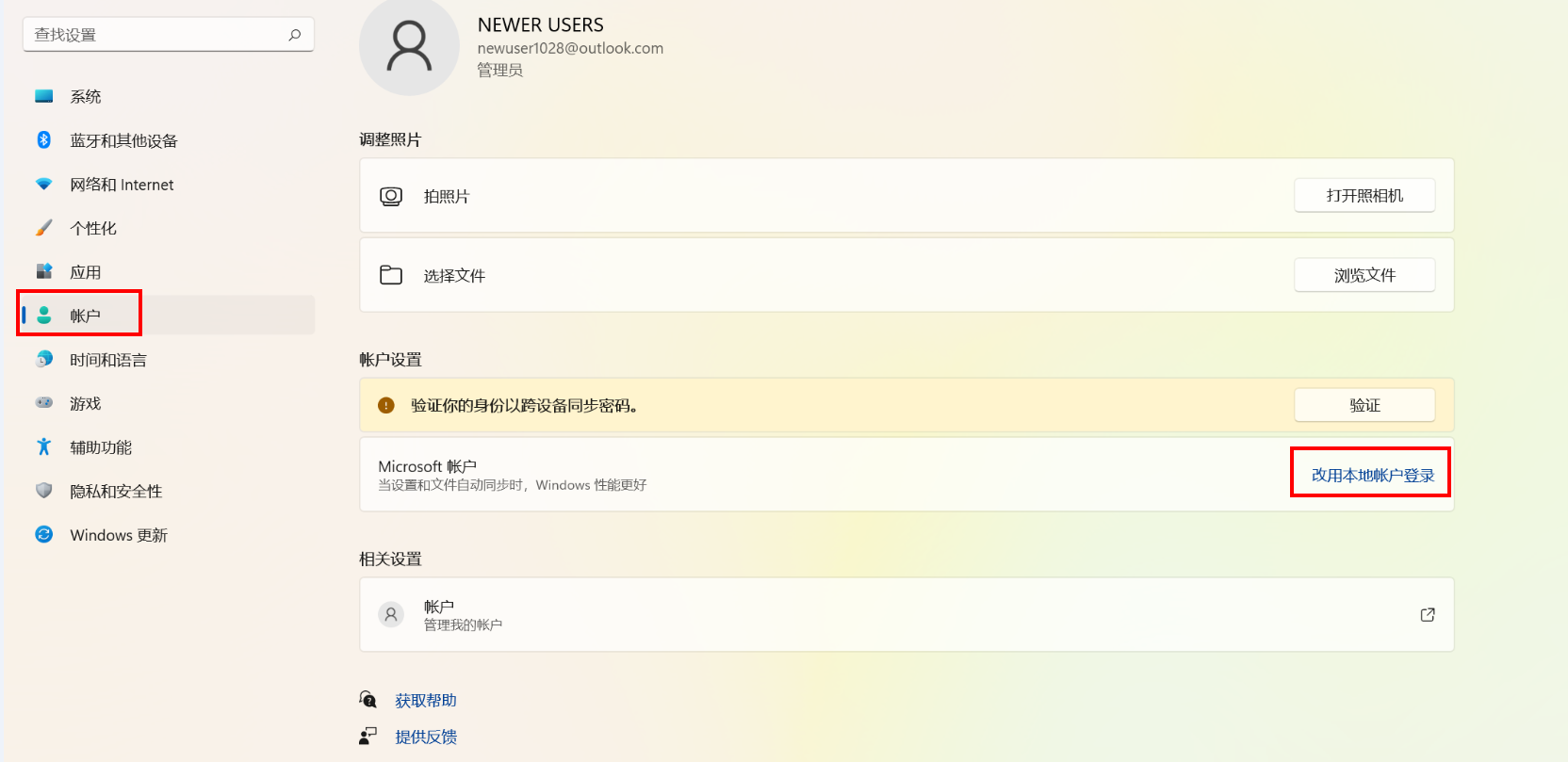Click the 拍照片 label text
Screen dimensions: 1568x762
pyautogui.click(x=447, y=196)
